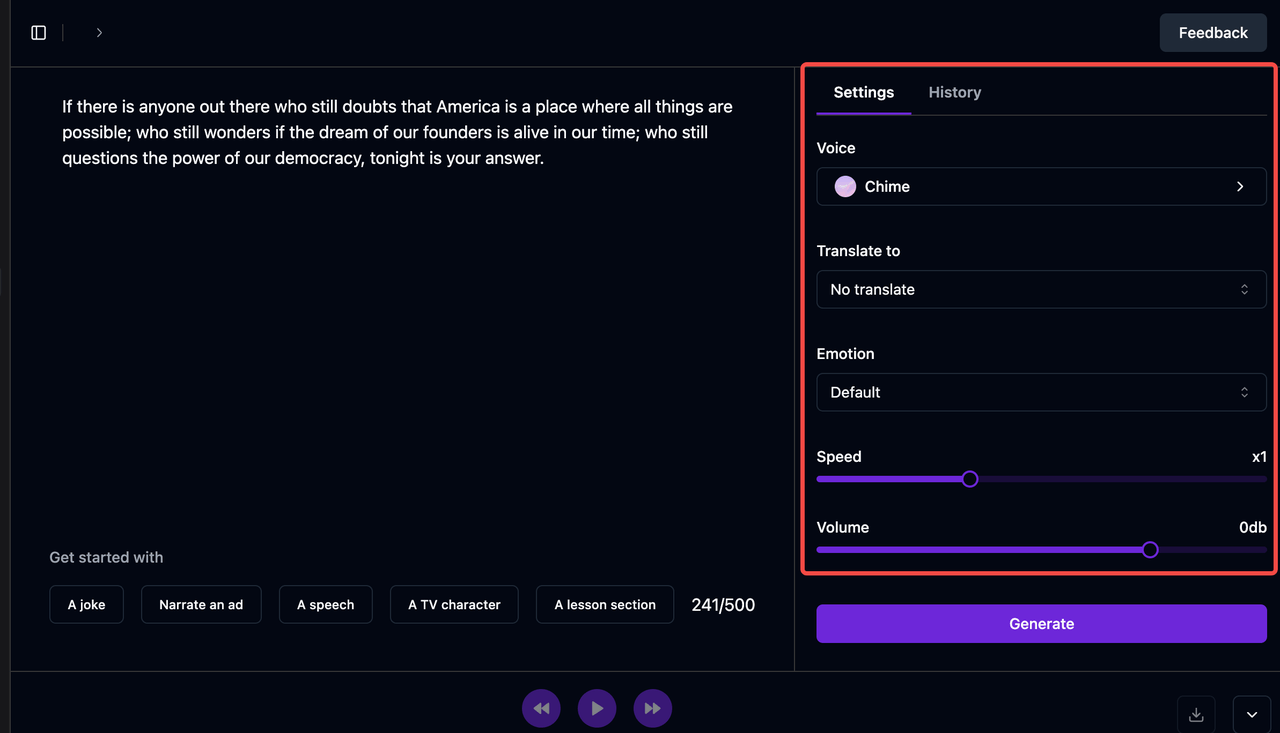Switch to the History tab
Image resolution: width=1280 pixels, height=733 pixels.
coord(954,92)
